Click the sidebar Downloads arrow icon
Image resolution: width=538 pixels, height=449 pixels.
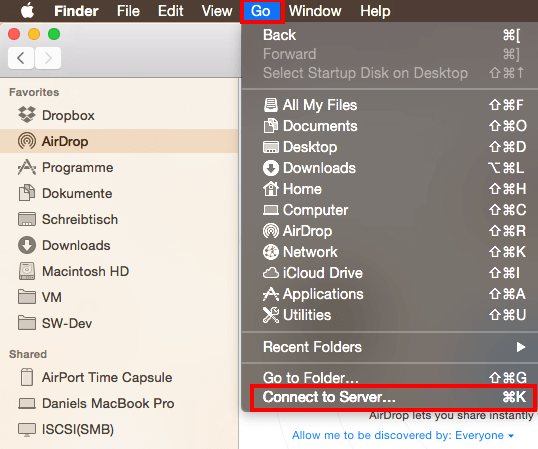click(x=27, y=245)
